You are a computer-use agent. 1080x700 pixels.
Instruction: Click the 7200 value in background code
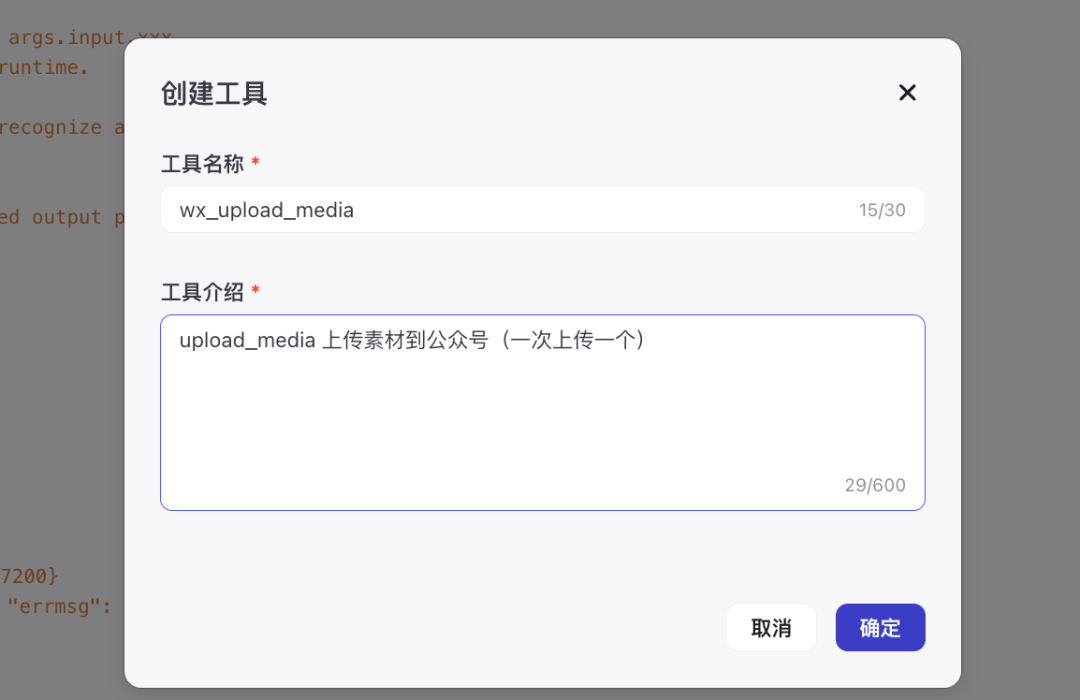(37, 576)
